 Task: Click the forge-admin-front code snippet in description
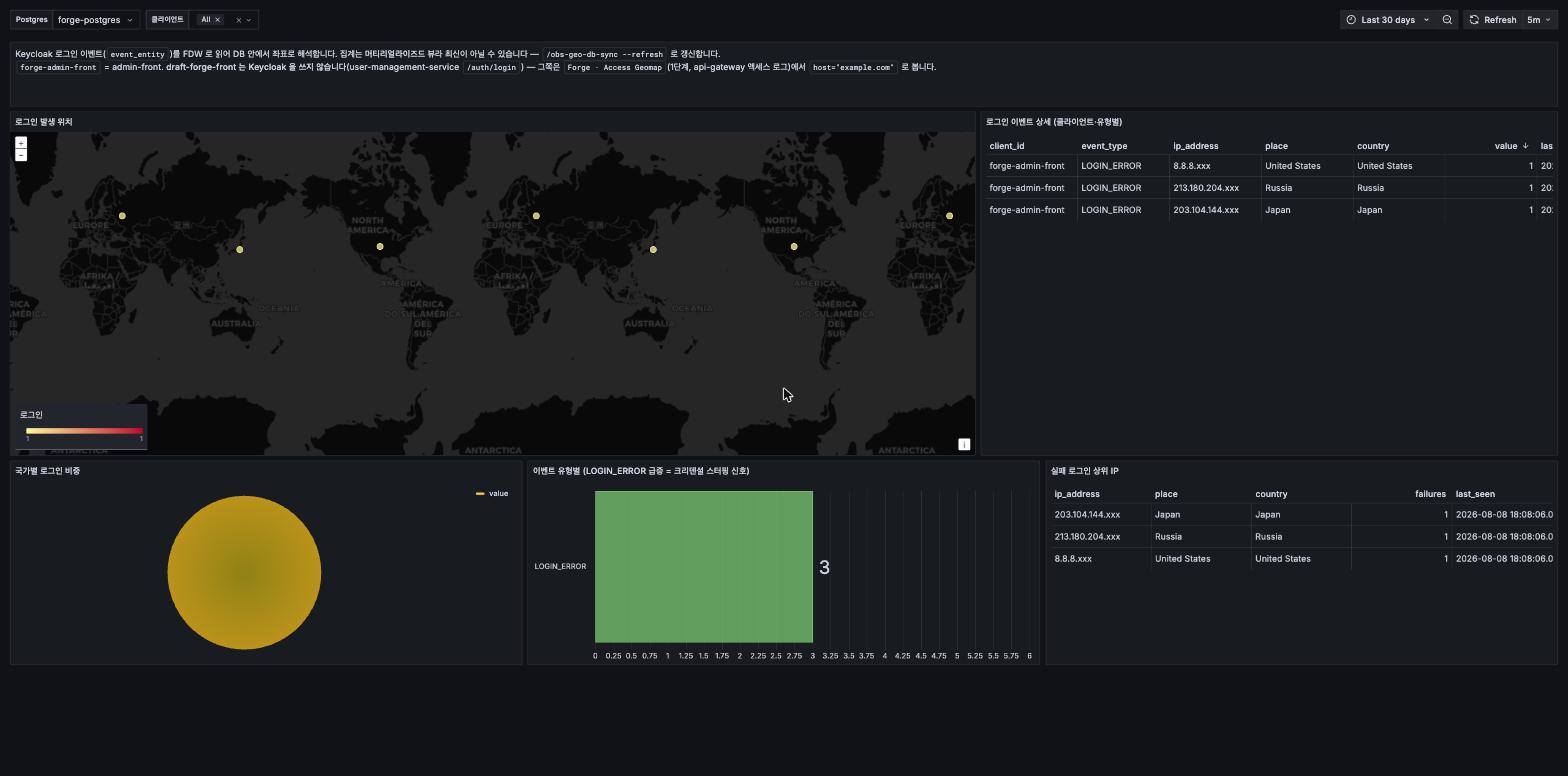(x=59, y=67)
